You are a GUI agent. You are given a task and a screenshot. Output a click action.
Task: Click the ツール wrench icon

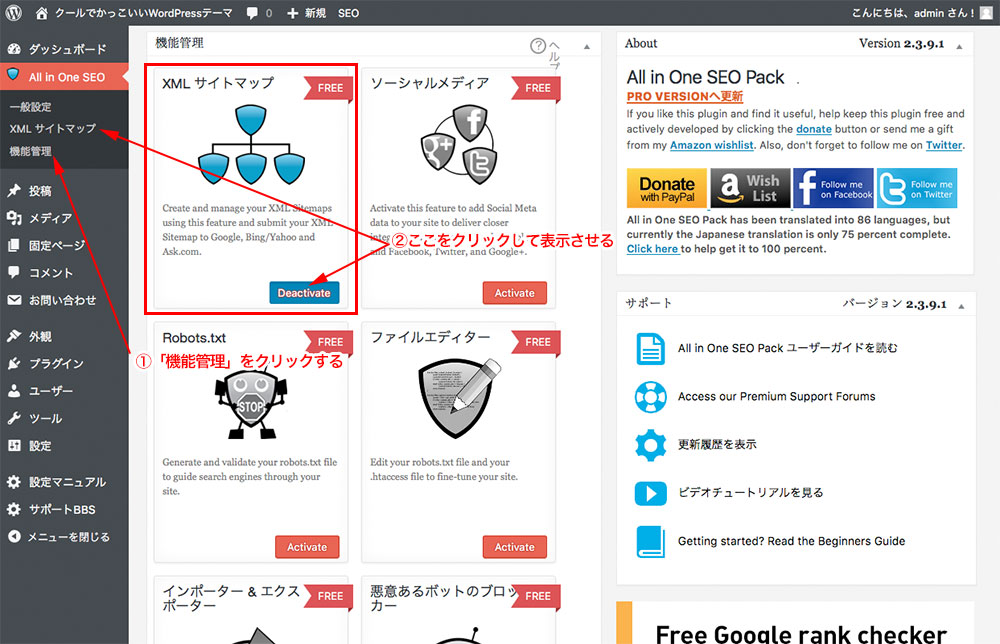click(14, 418)
